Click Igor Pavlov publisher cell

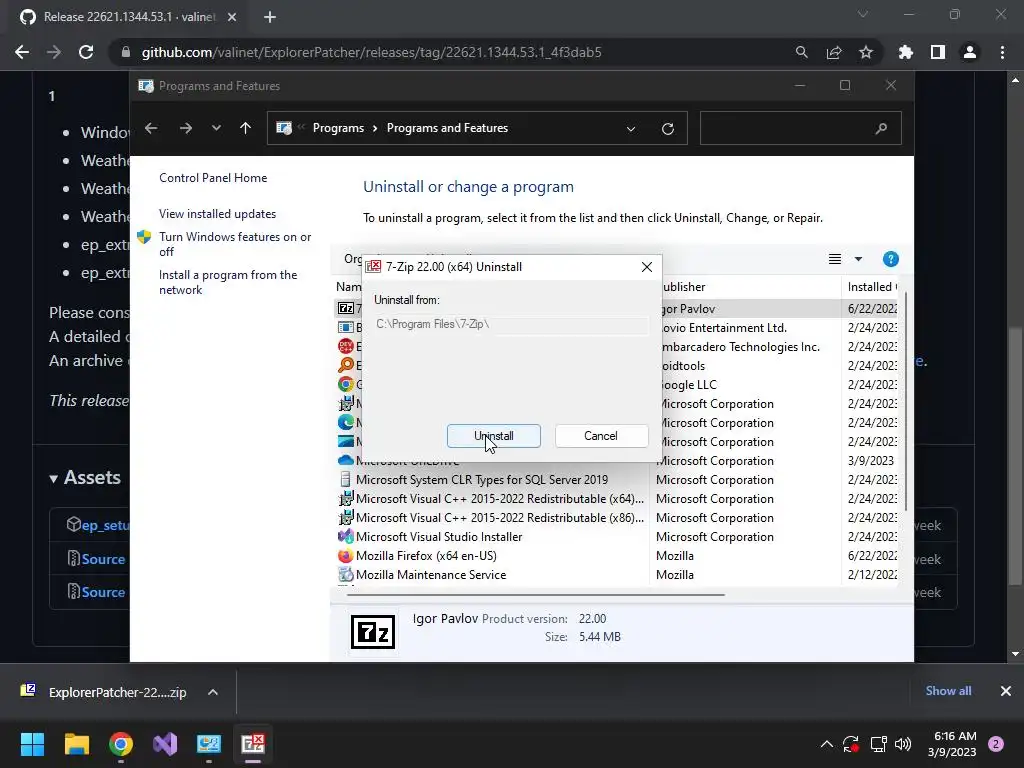click(688, 309)
